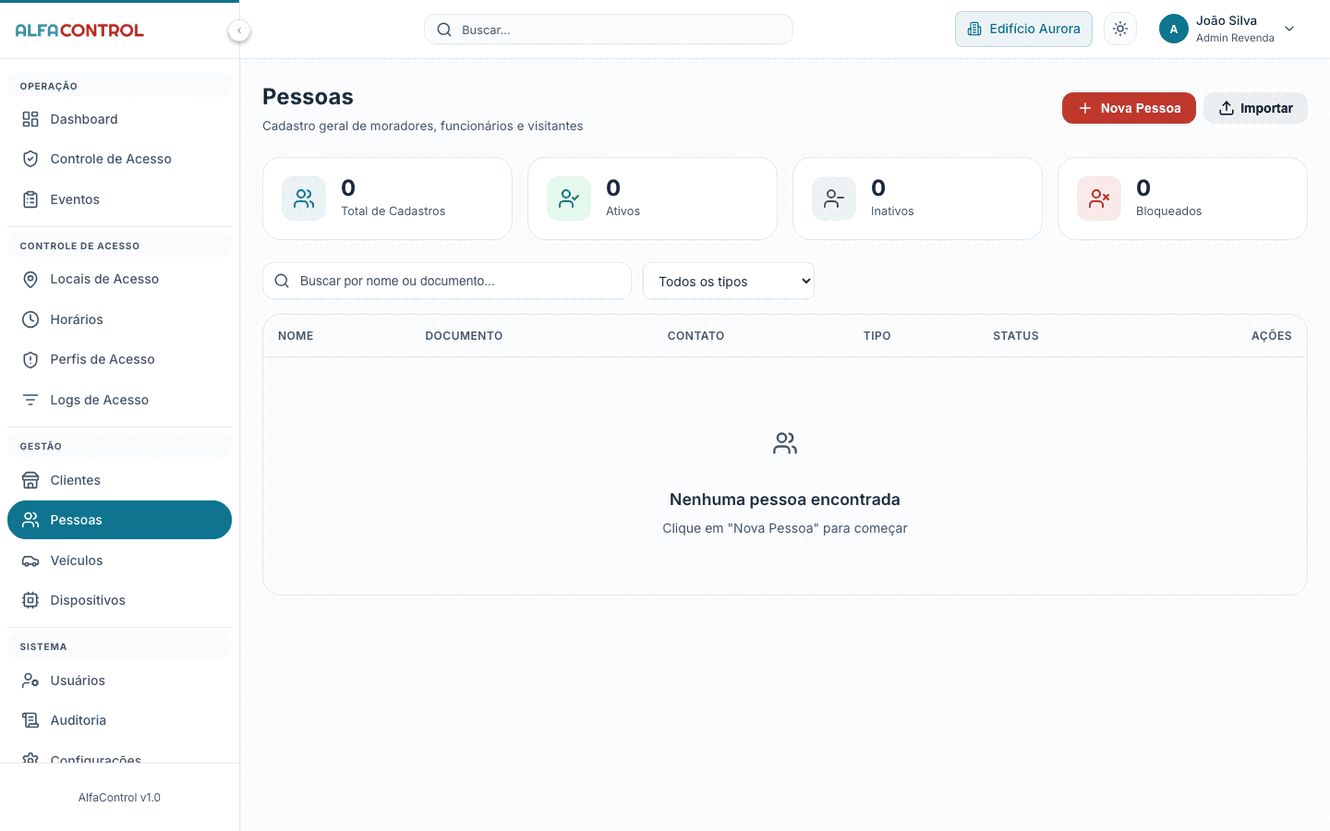This screenshot has height=831, width=1330.
Task: Click the magnifier icon in the top search bar
Action: [445, 30]
